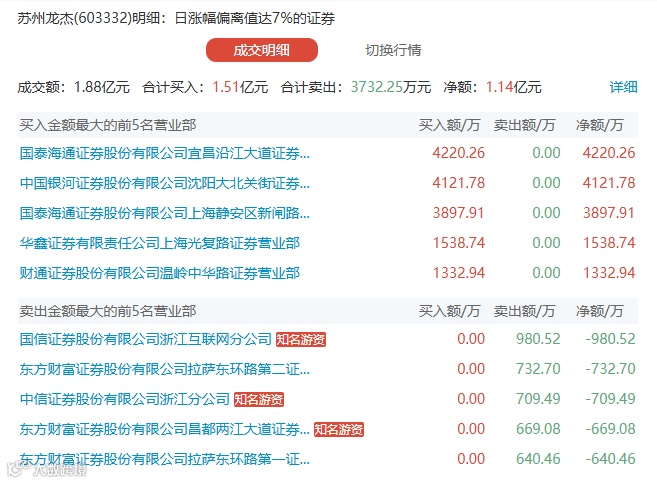Click net value -732.70
Viewport: 657px width, 483px height.
[x=610, y=369]
